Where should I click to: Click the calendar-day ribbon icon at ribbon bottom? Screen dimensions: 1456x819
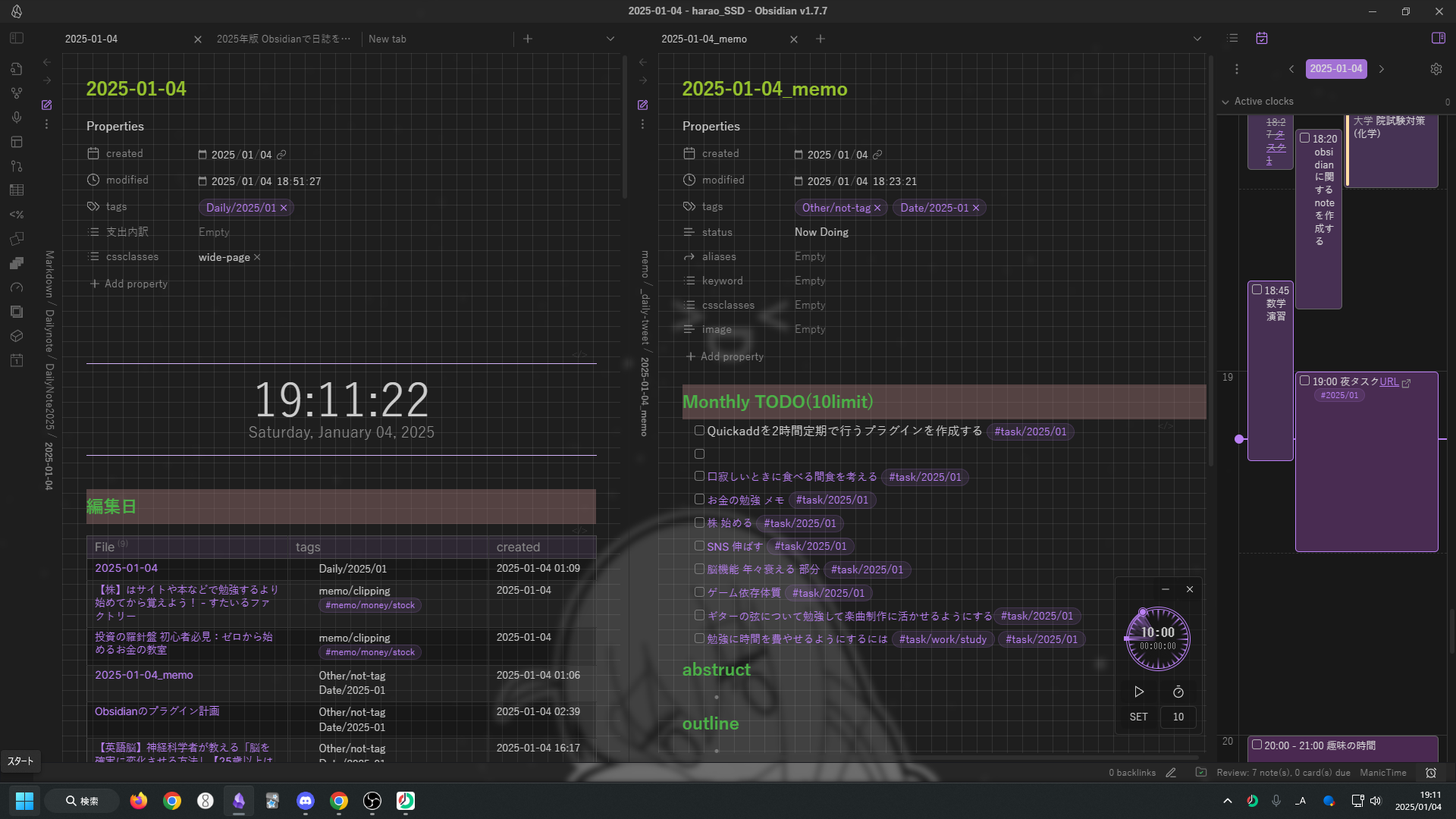pyautogui.click(x=17, y=360)
